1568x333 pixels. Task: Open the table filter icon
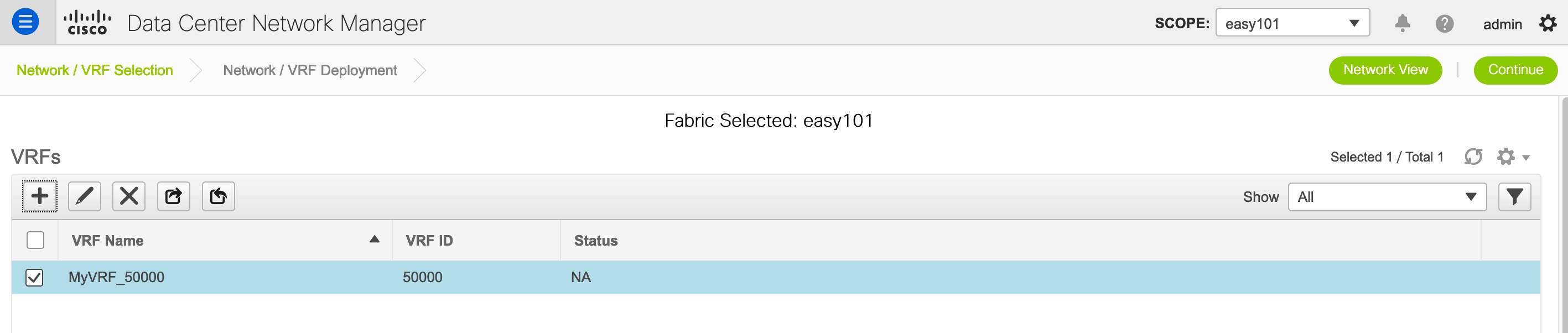pyautogui.click(x=1514, y=196)
